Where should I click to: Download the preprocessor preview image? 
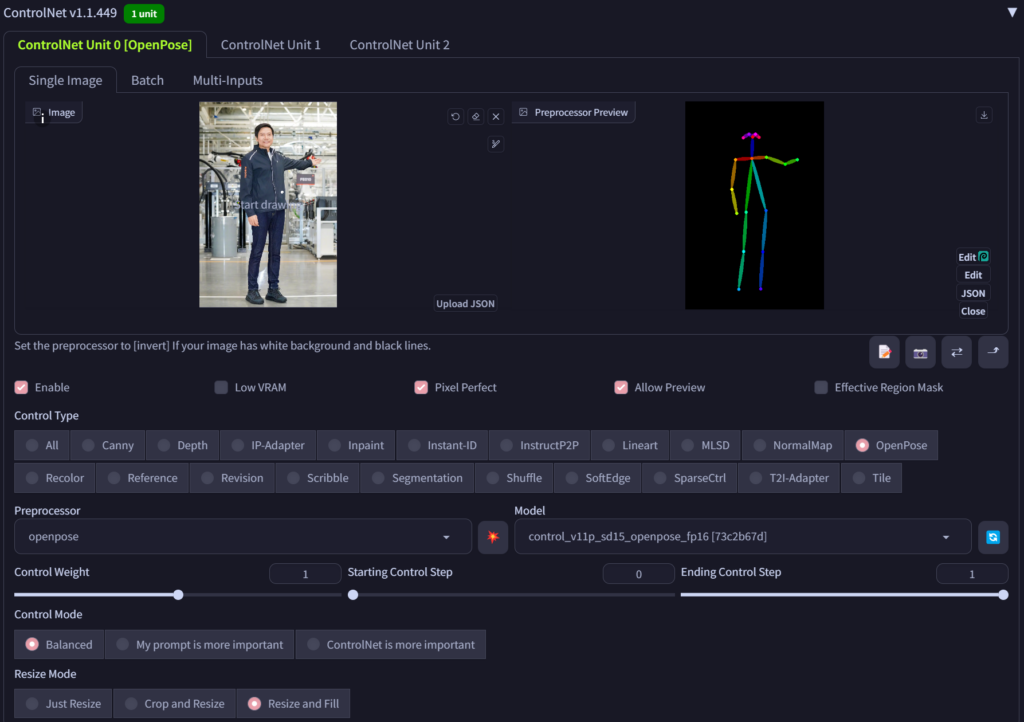(984, 115)
